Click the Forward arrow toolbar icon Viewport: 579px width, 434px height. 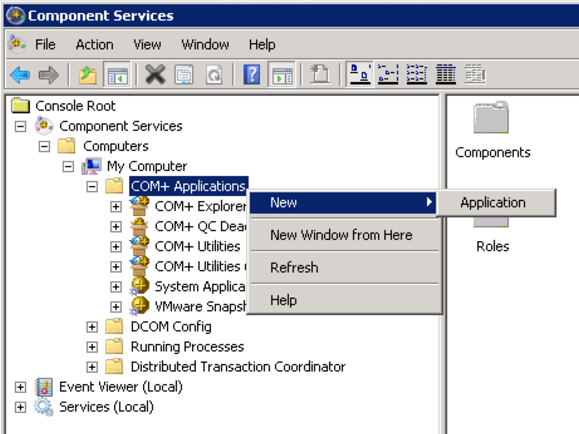[49, 75]
